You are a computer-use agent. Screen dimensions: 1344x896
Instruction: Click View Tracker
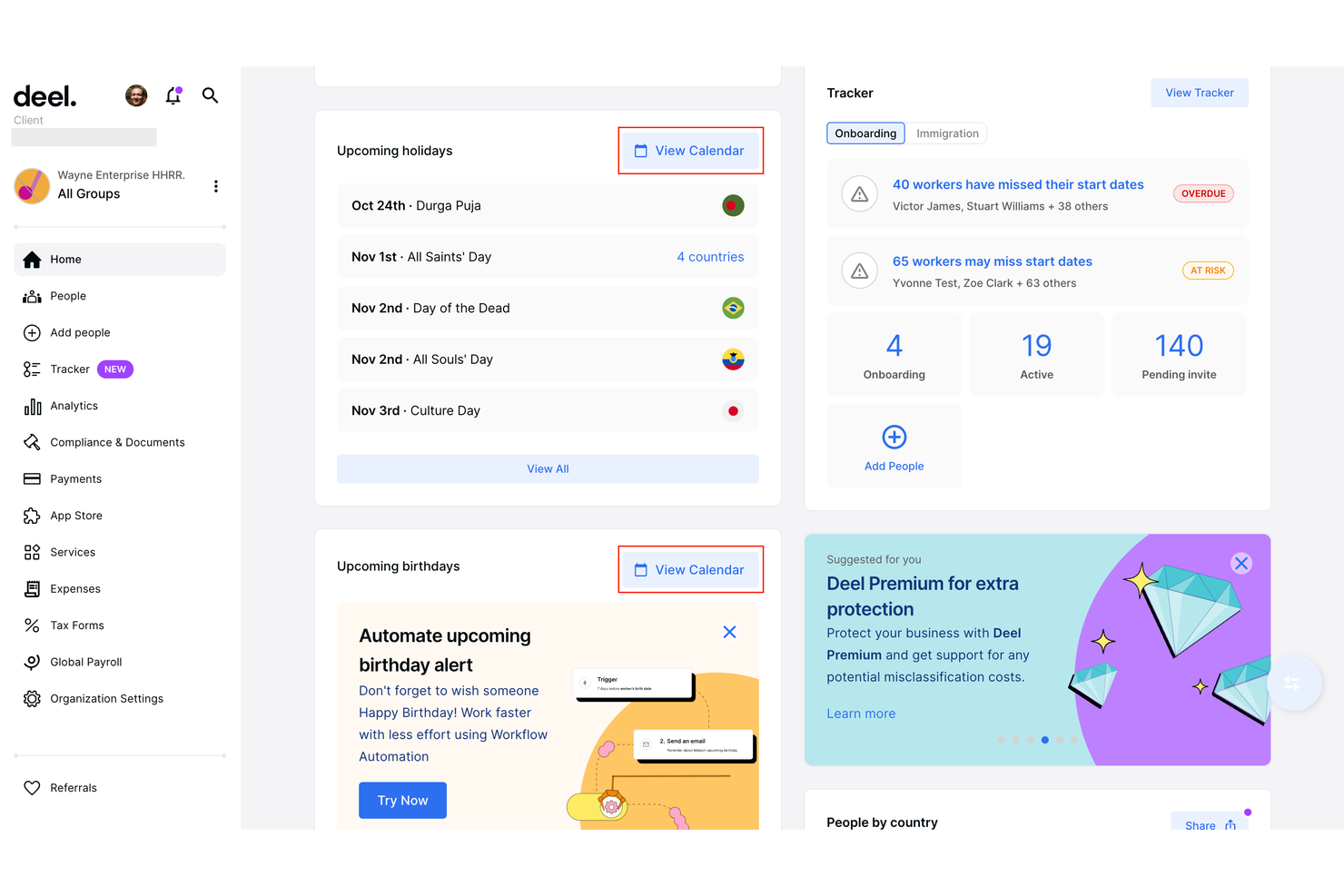pos(1199,92)
